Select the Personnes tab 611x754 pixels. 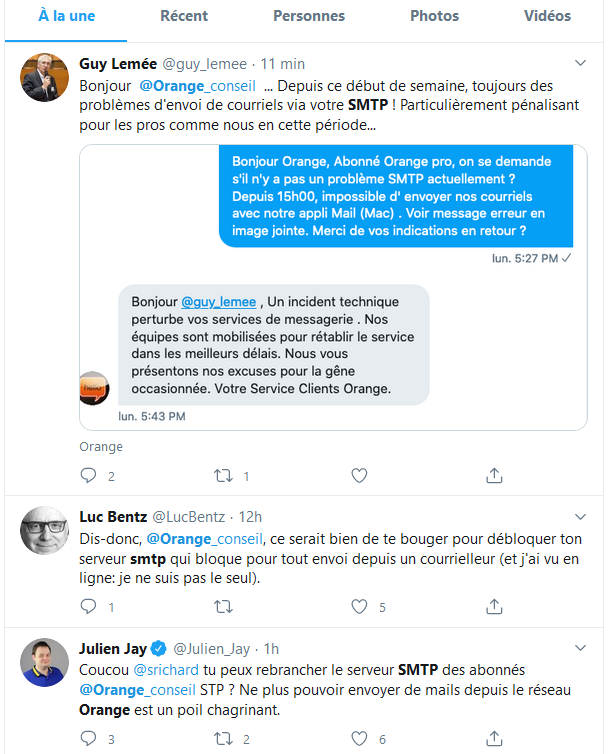[x=309, y=16]
